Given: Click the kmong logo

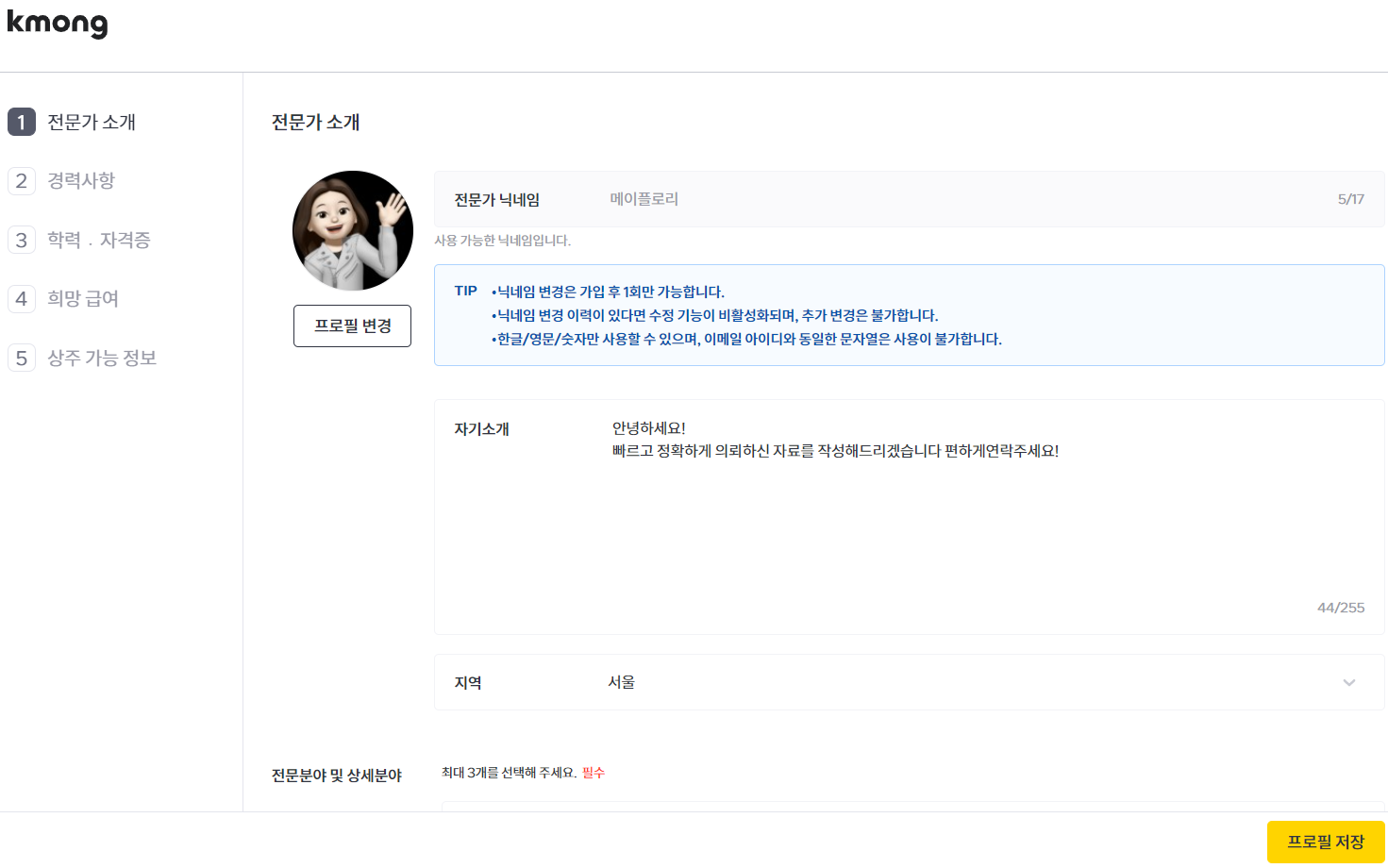Looking at the screenshot, I should pyautogui.click(x=58, y=23).
